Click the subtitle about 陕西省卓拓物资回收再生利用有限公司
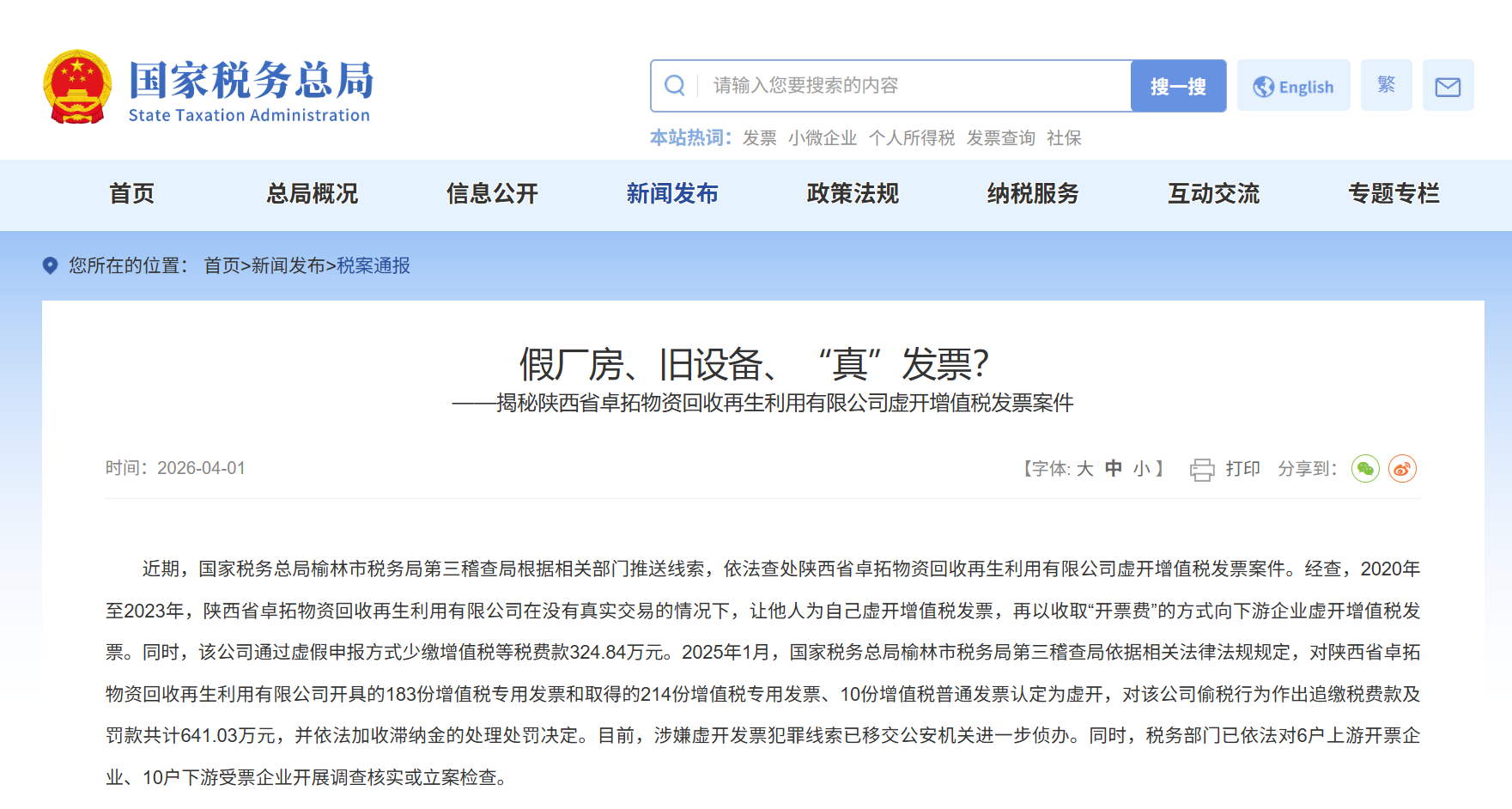 click(x=762, y=403)
